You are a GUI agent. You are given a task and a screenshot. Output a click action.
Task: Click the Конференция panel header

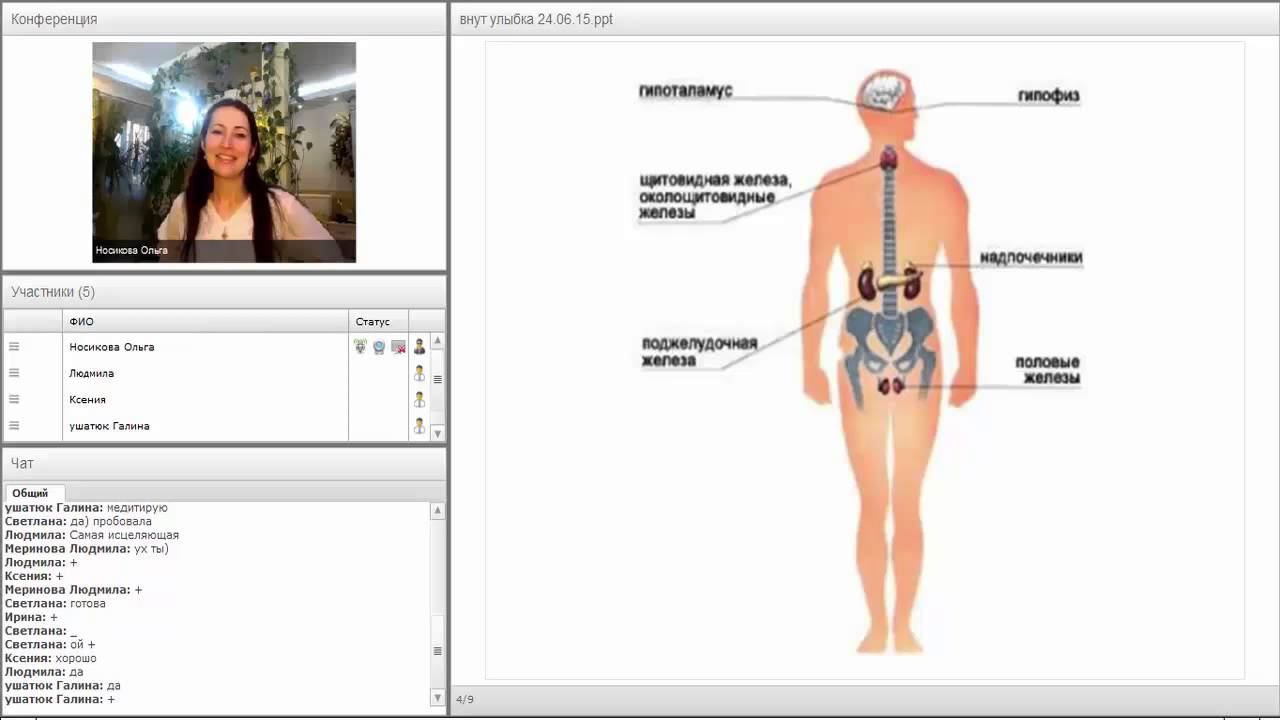coord(224,19)
